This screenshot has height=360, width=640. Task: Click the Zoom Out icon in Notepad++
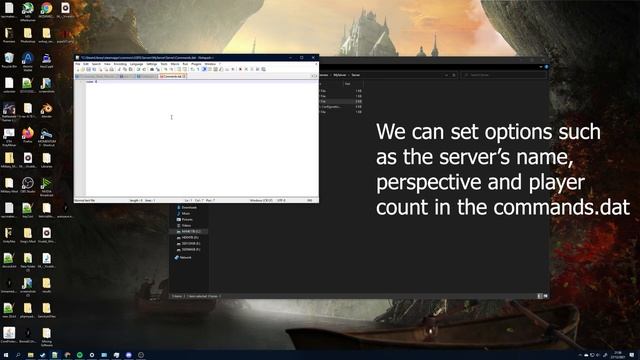171,69
